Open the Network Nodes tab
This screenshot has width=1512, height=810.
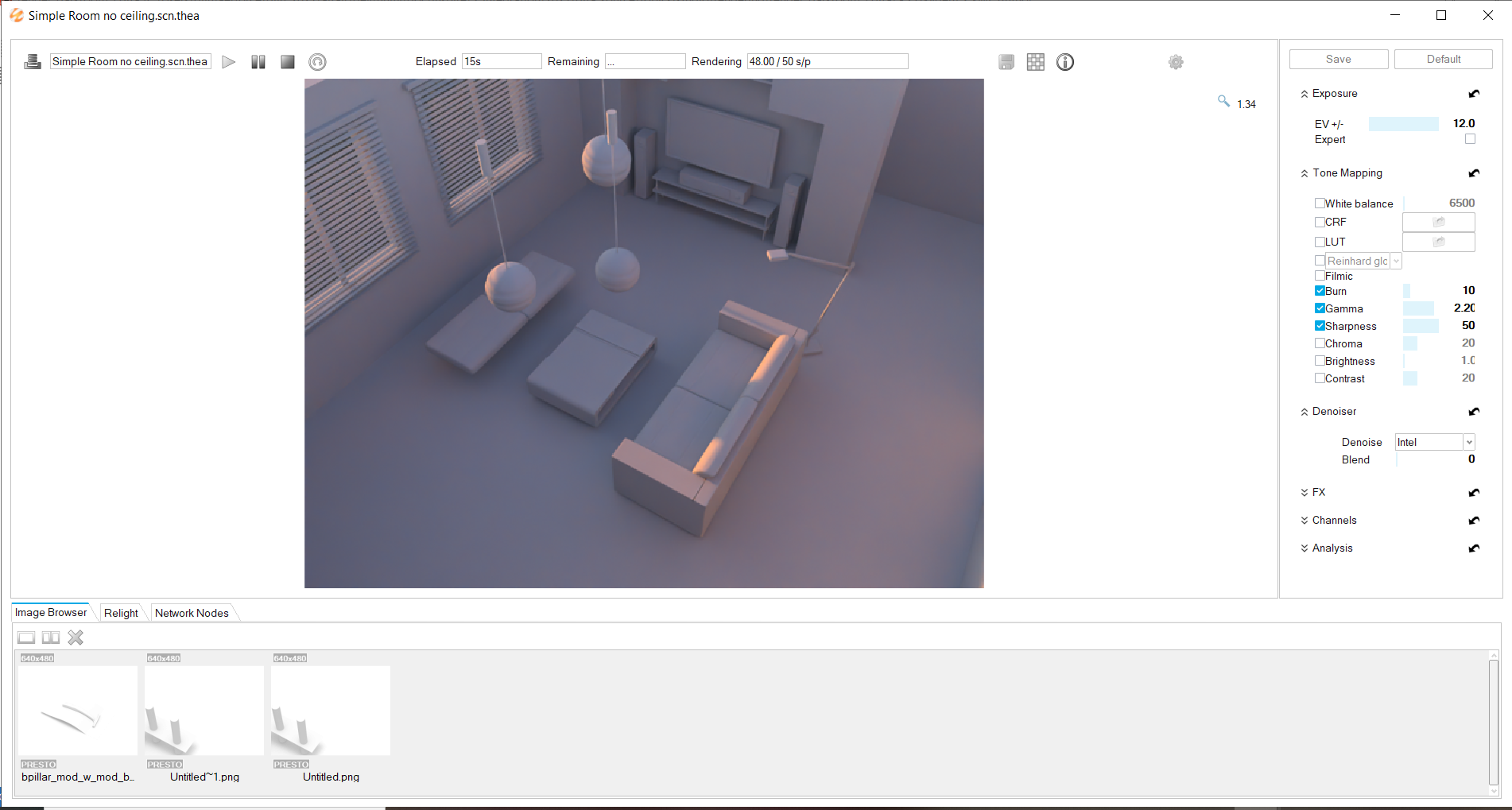pos(192,613)
